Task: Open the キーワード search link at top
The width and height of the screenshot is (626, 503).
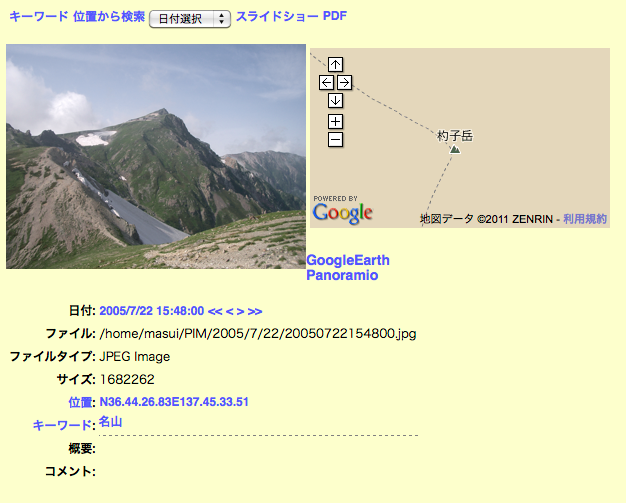Action: [39, 17]
